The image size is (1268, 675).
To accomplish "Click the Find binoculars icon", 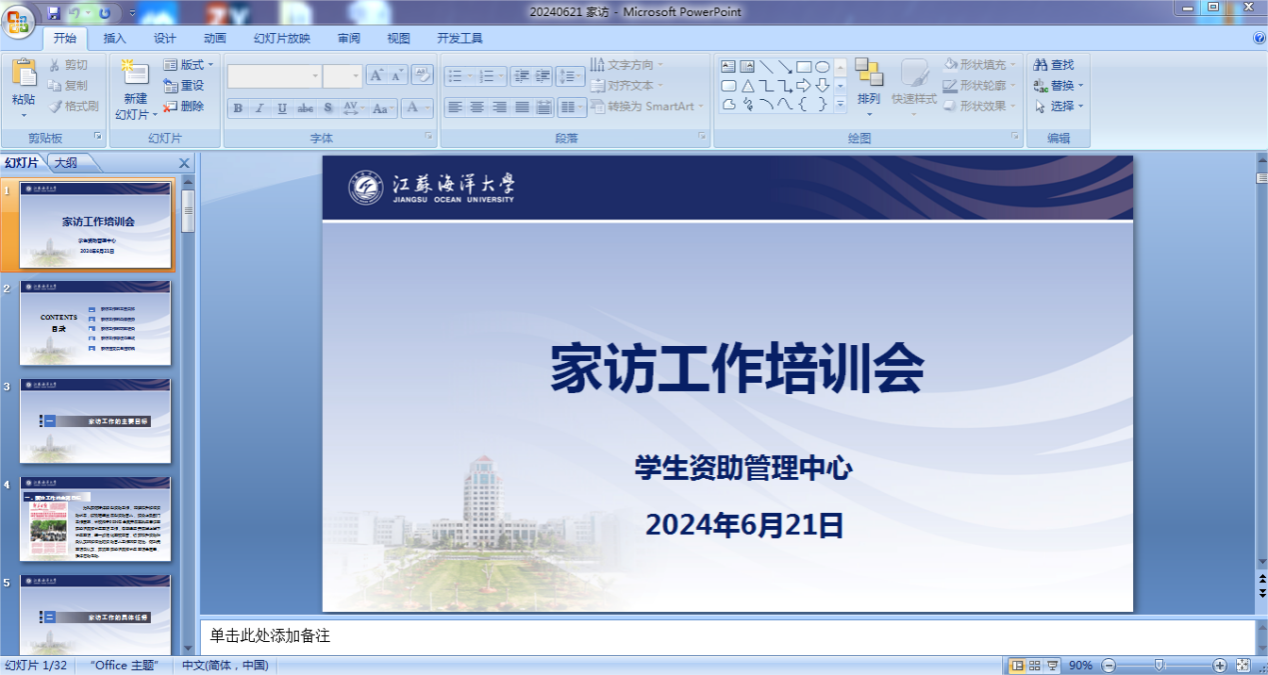I will 1041,65.
